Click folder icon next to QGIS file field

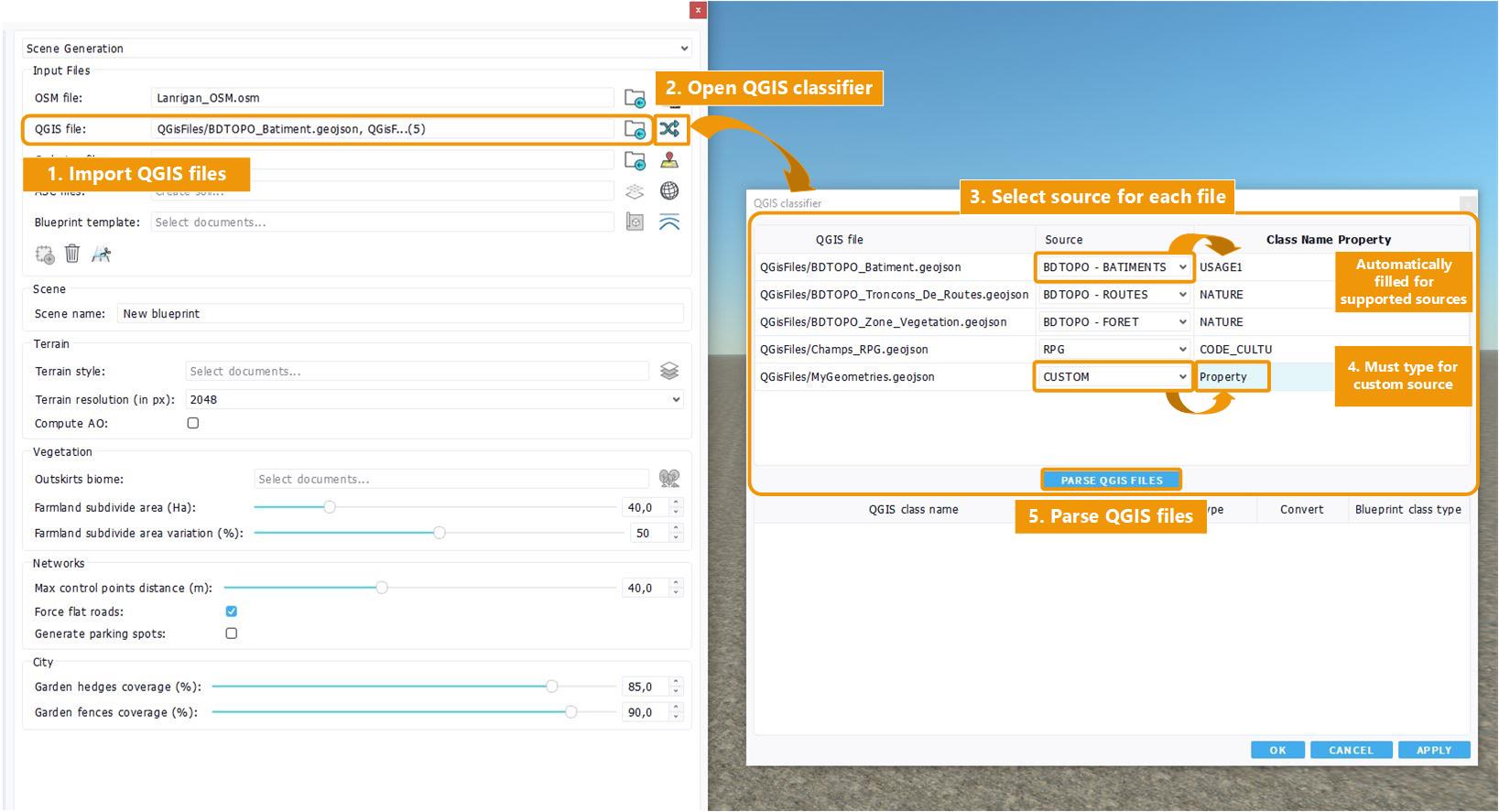[x=635, y=129]
